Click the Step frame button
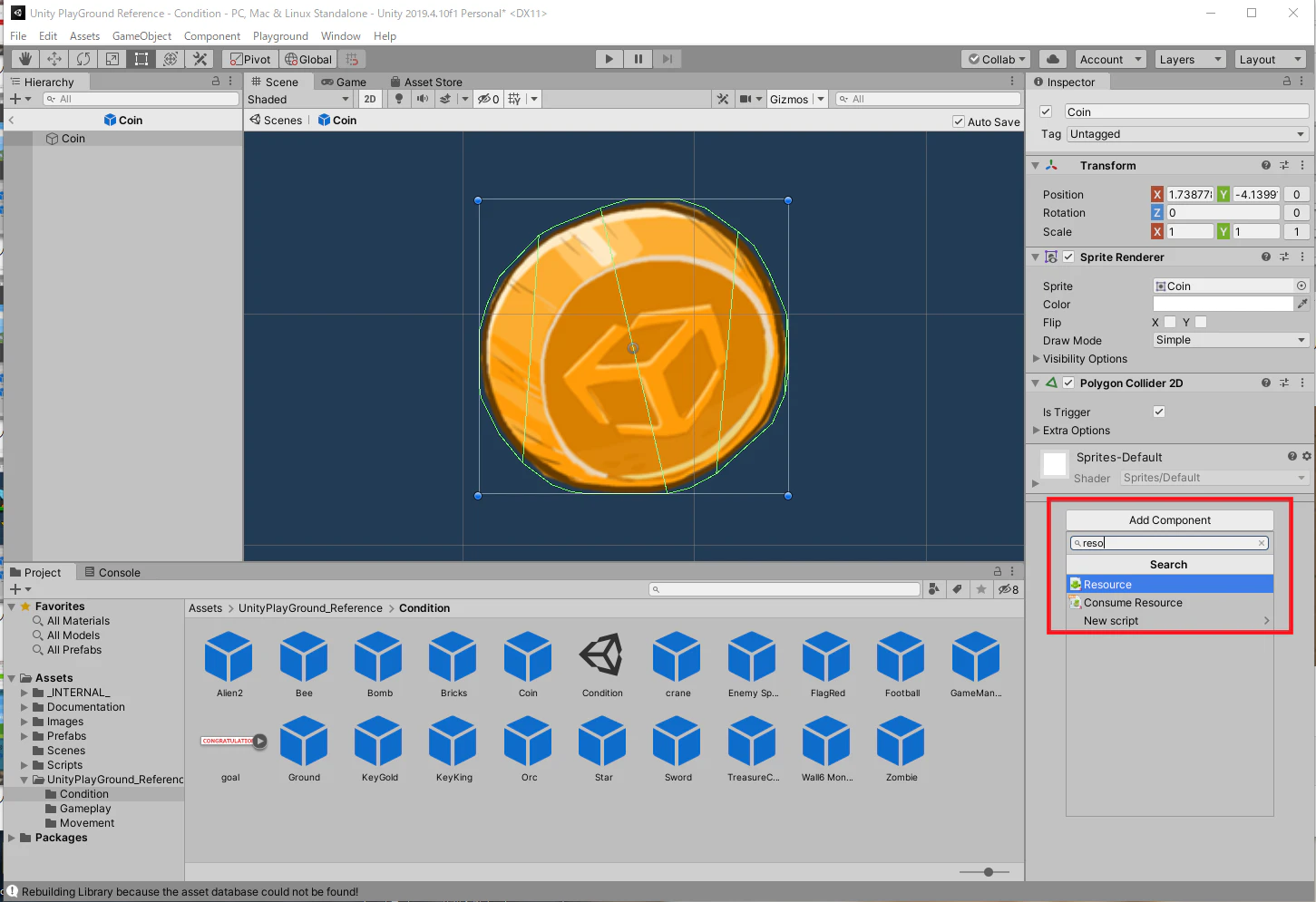 tap(668, 59)
